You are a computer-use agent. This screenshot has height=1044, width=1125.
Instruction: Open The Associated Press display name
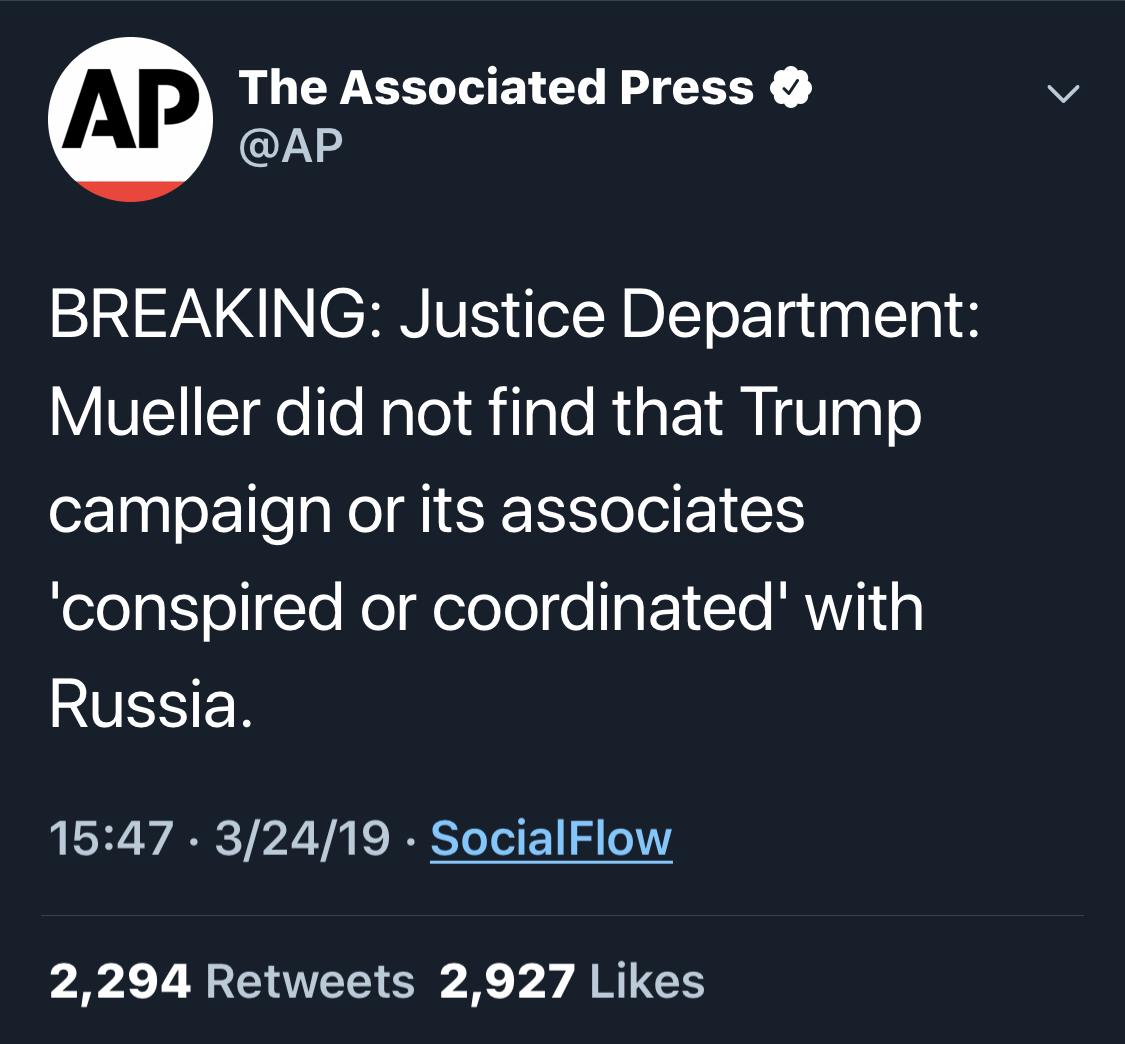496,88
